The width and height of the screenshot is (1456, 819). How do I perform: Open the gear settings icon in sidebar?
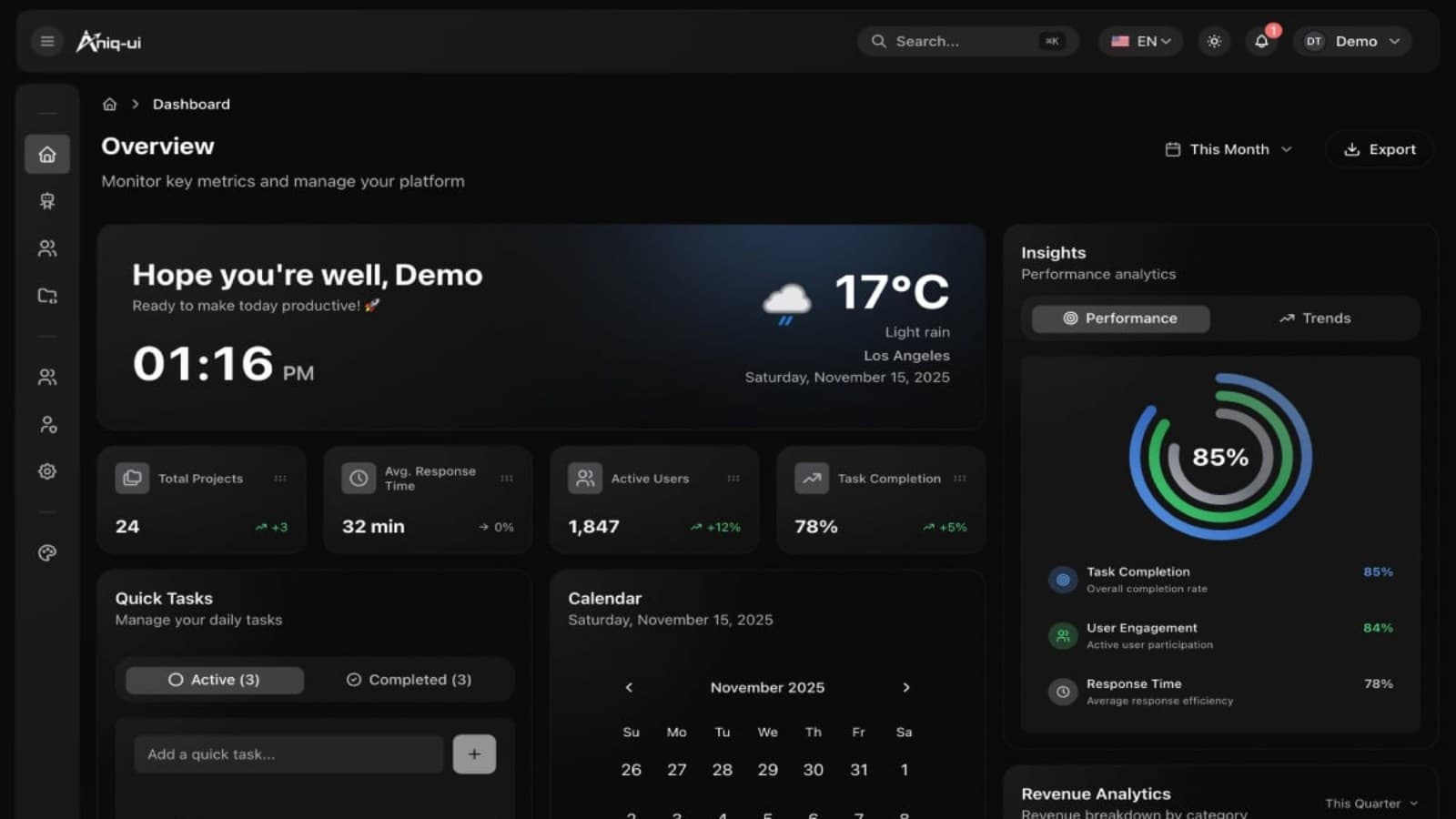point(47,471)
